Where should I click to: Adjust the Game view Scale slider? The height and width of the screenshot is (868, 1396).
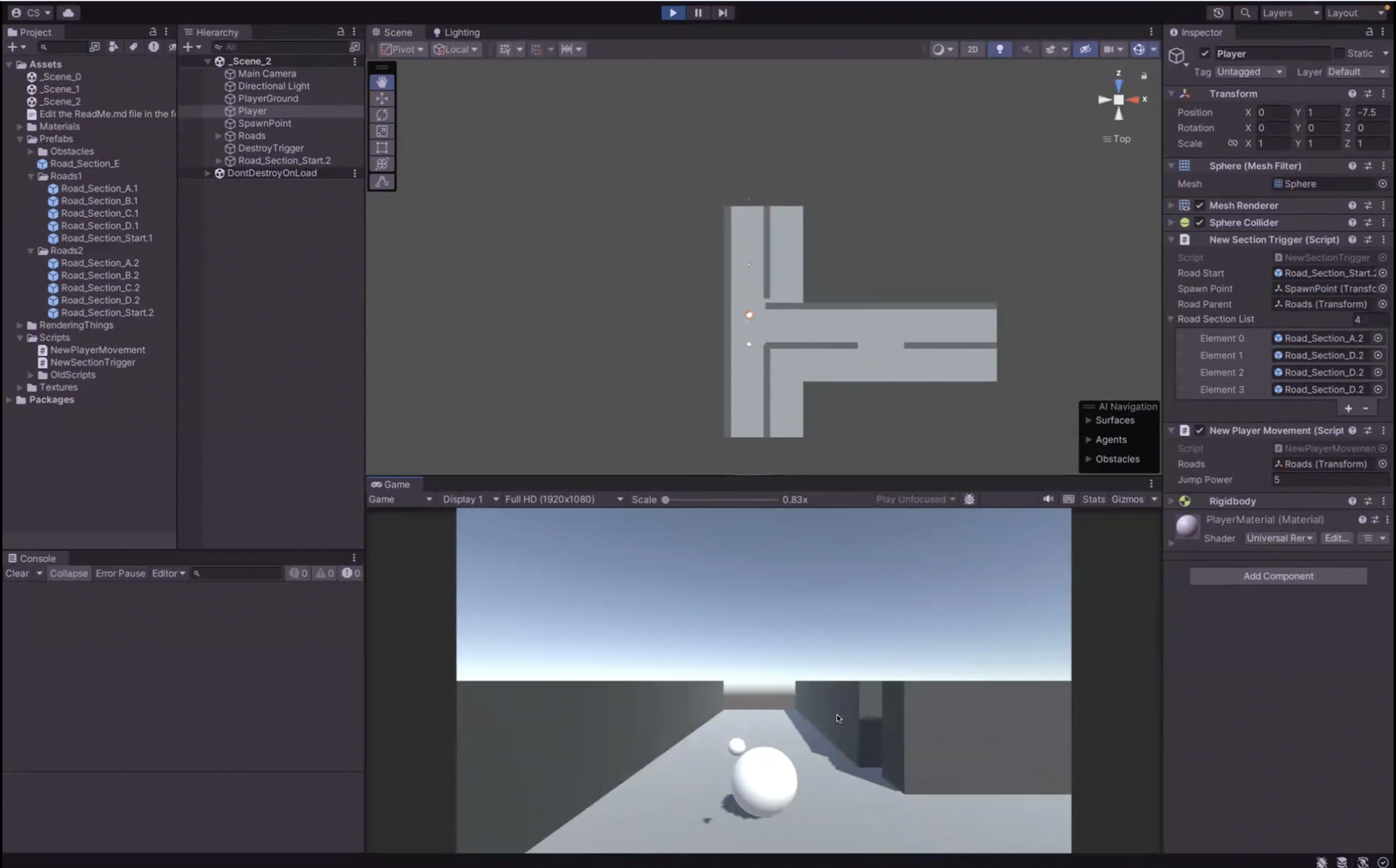pos(666,499)
